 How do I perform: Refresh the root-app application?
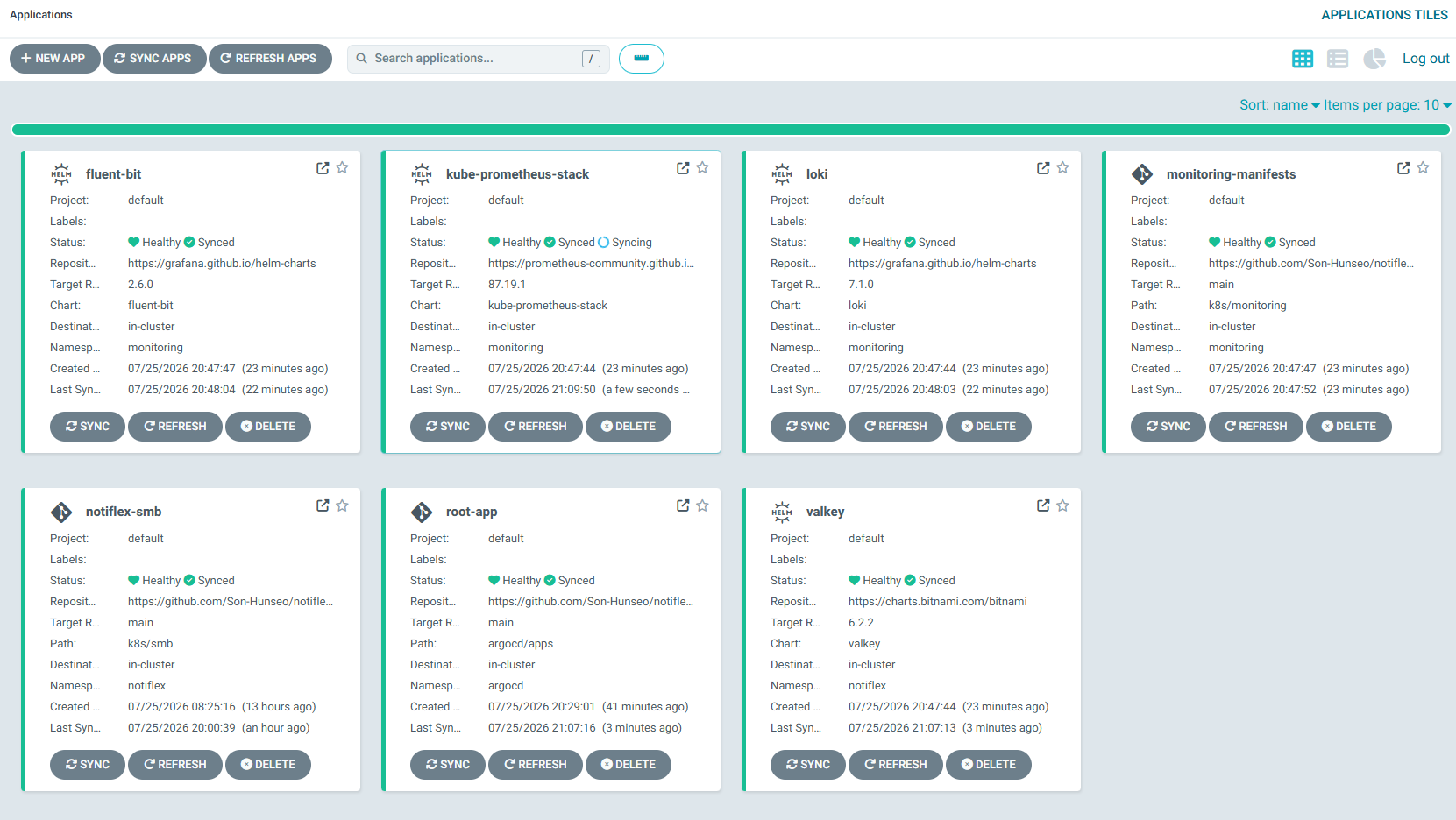(x=536, y=765)
